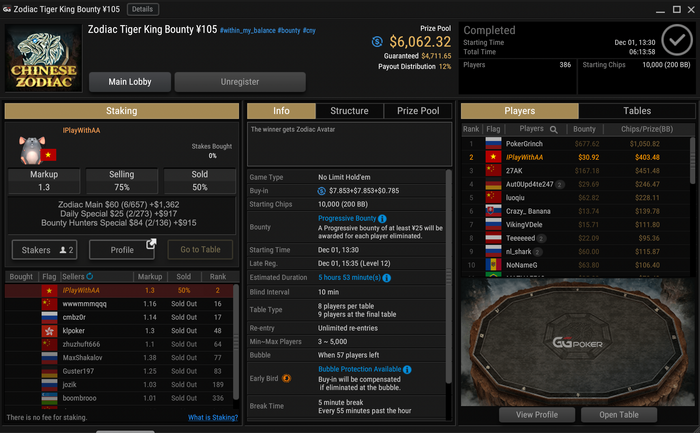Screen dimensions: 700x433
Task: Select seller row wwwmmmqqq
Action: [x=119, y=304]
